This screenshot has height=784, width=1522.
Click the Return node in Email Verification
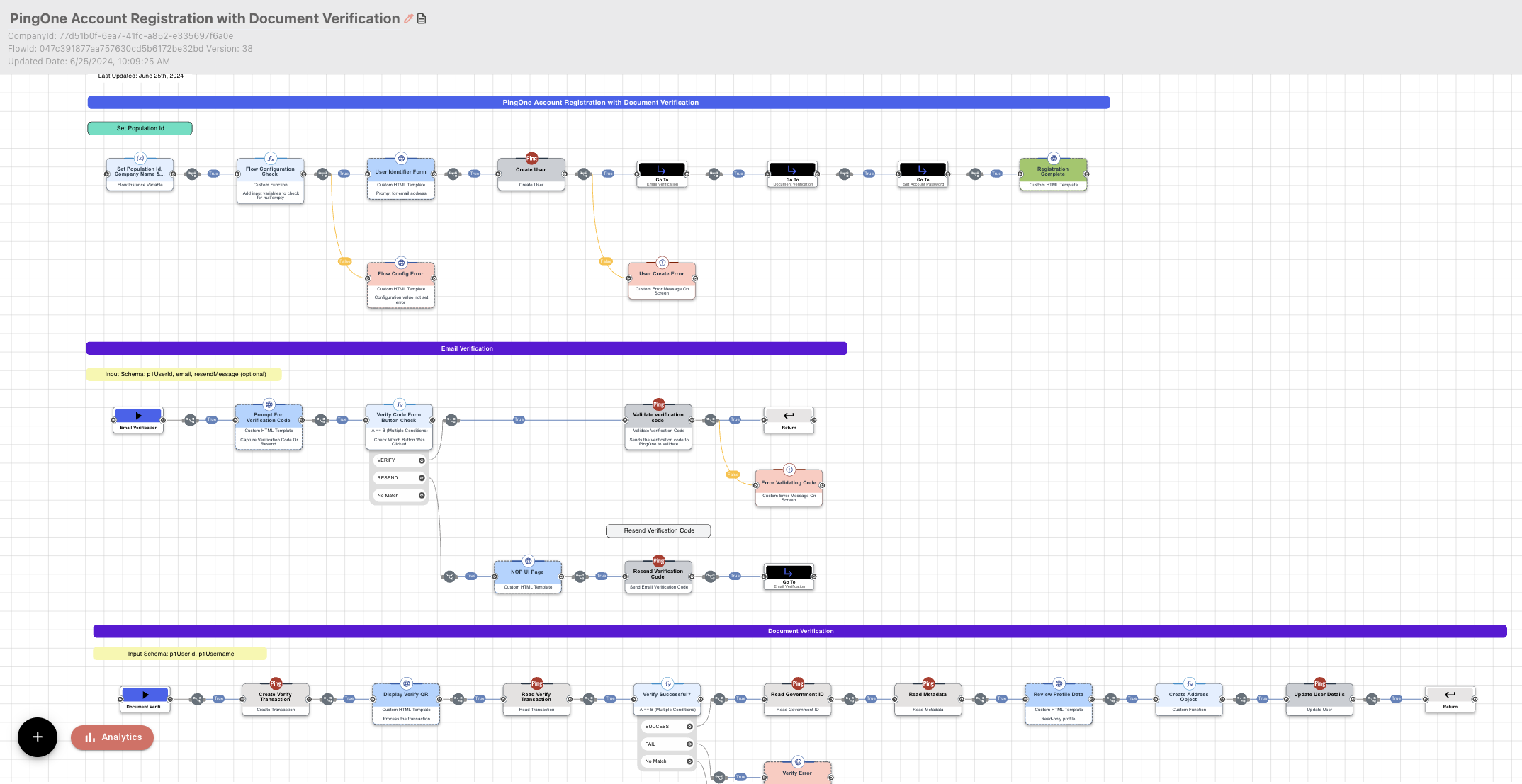coord(789,419)
